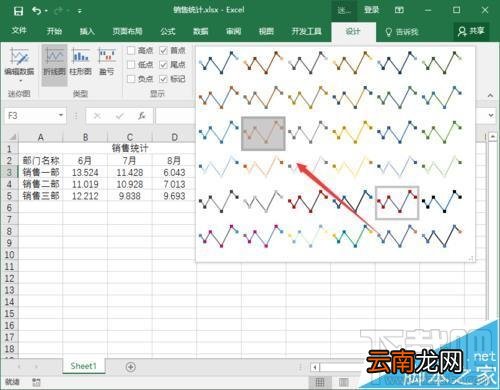Select cell with value 10.928
The image size is (500, 390).
[130, 184]
